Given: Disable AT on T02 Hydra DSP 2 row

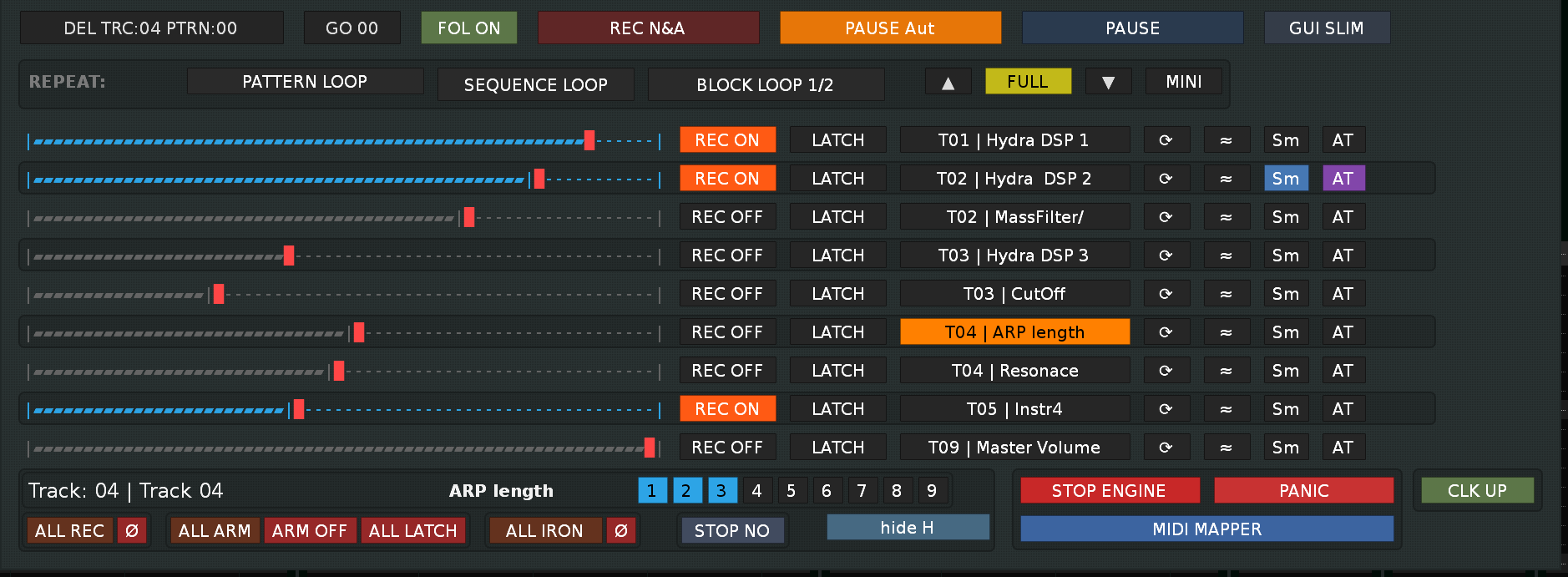Looking at the screenshot, I should pos(1343,179).
